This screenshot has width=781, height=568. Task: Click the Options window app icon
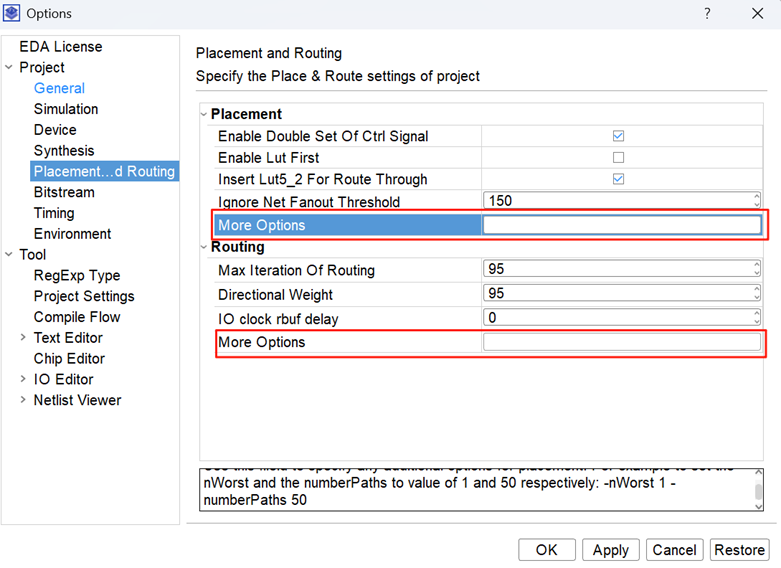point(12,14)
